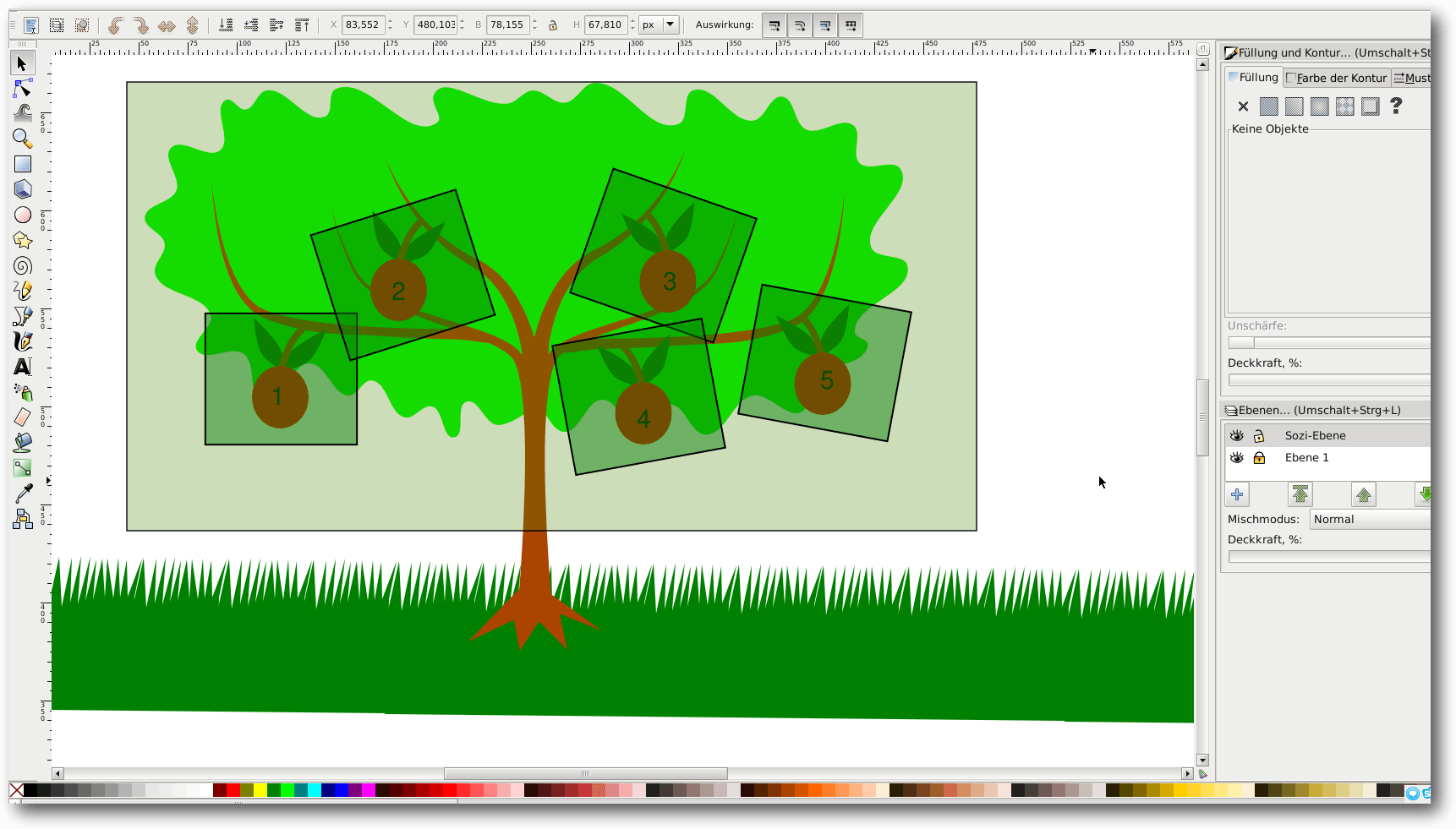Open the Füllung tab
The height and width of the screenshot is (829, 1456).
[1252, 77]
